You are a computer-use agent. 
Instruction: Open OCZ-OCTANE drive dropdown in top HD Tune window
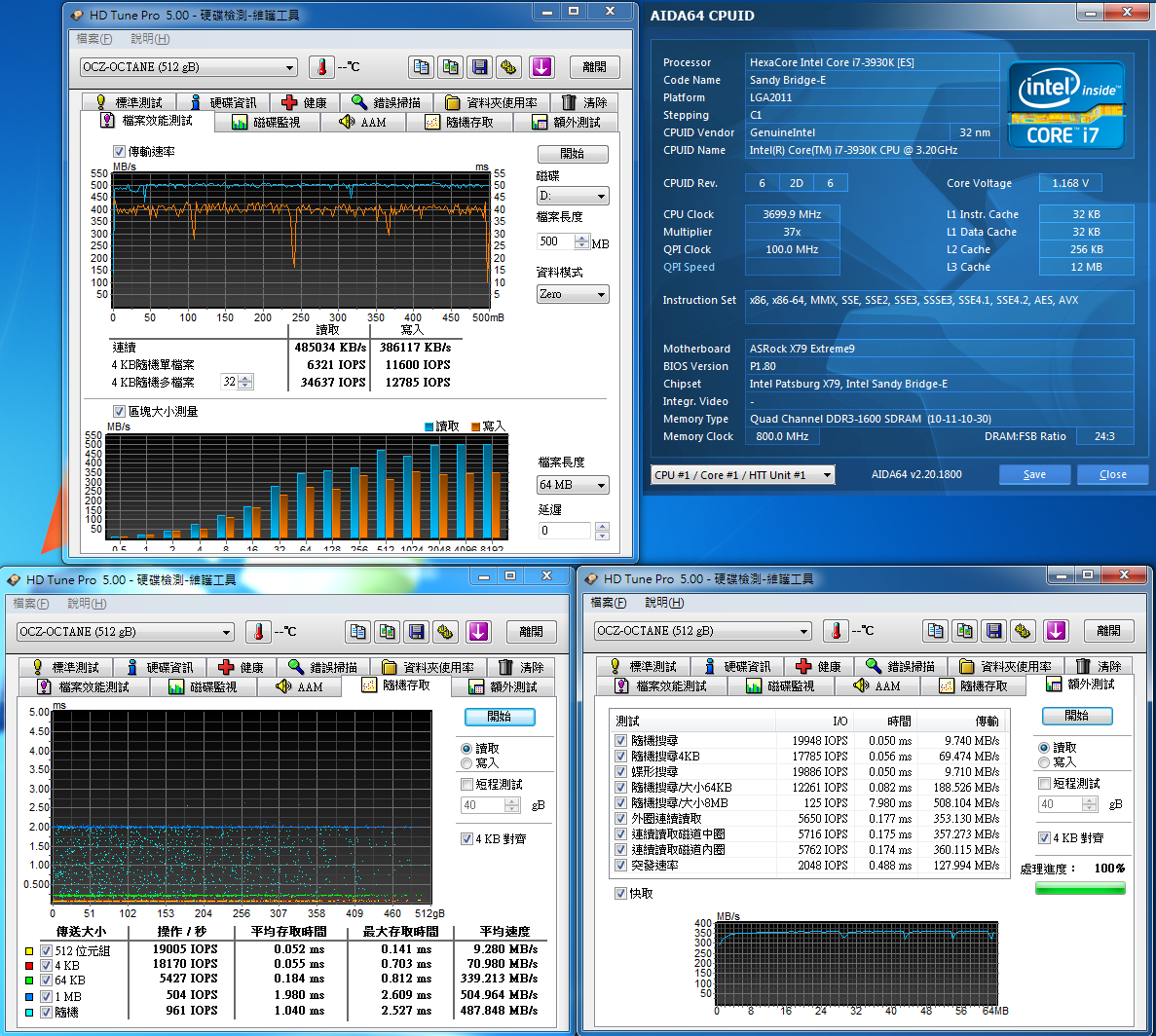[x=189, y=67]
